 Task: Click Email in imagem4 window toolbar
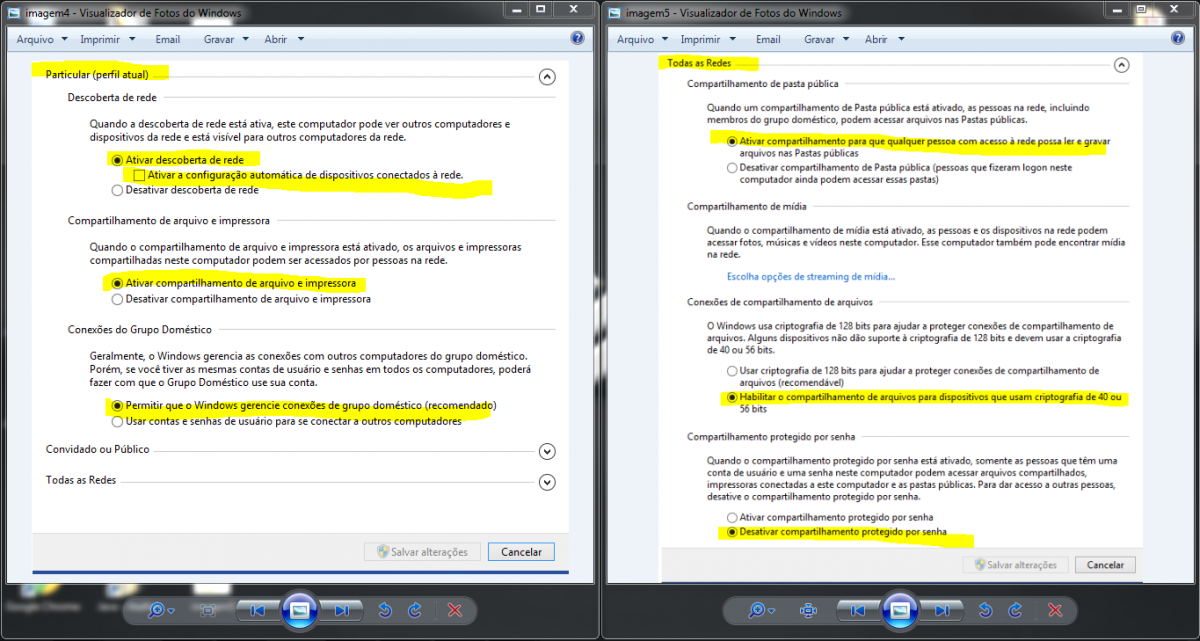[x=168, y=39]
